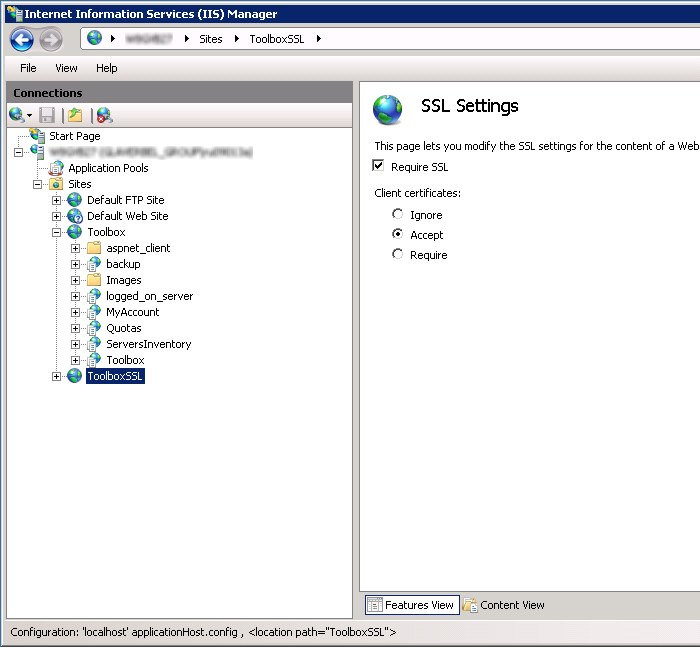Click the Up folder icon in Connections toolbar
This screenshot has height=647, width=700.
(74, 115)
